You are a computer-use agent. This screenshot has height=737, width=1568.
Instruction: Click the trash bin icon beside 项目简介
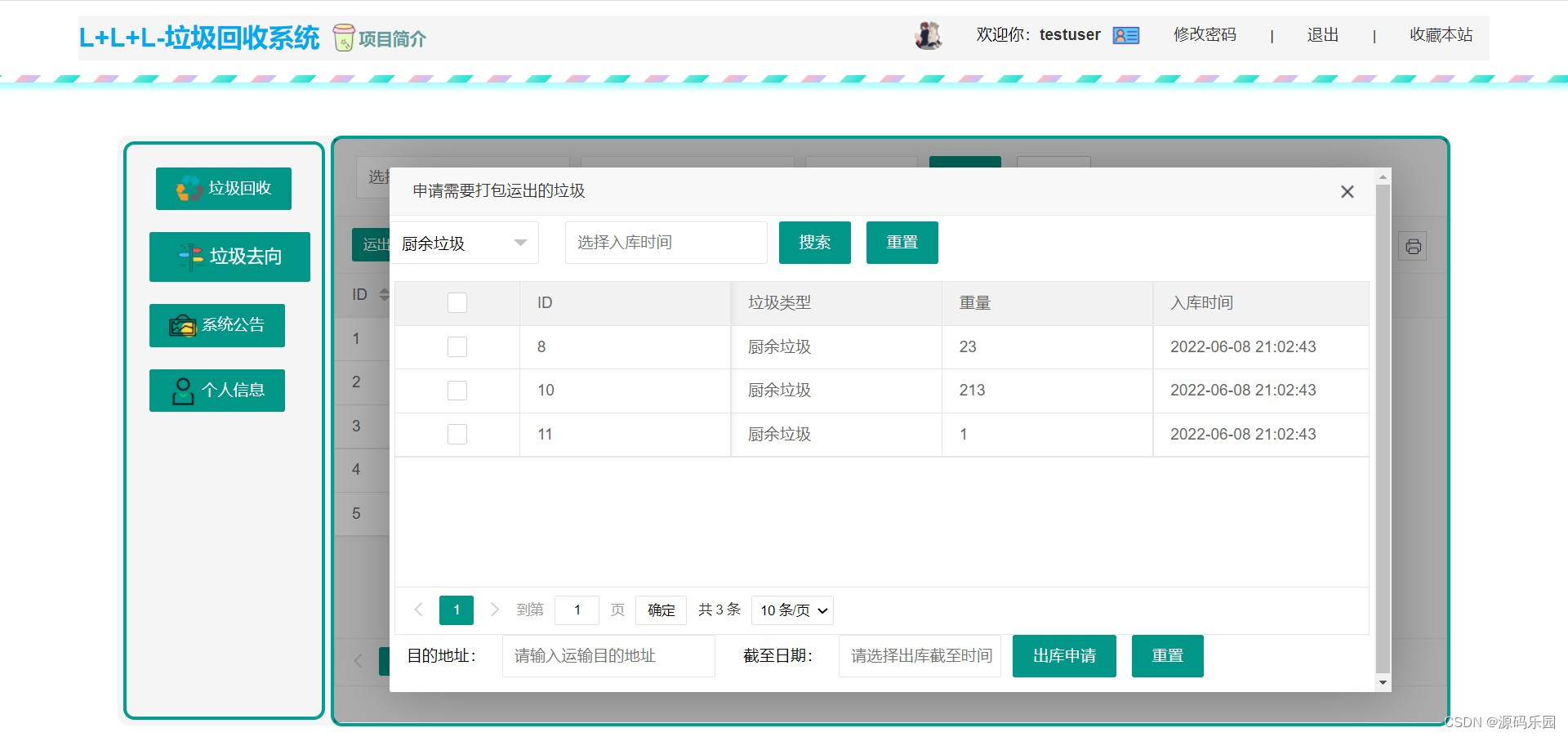[344, 37]
